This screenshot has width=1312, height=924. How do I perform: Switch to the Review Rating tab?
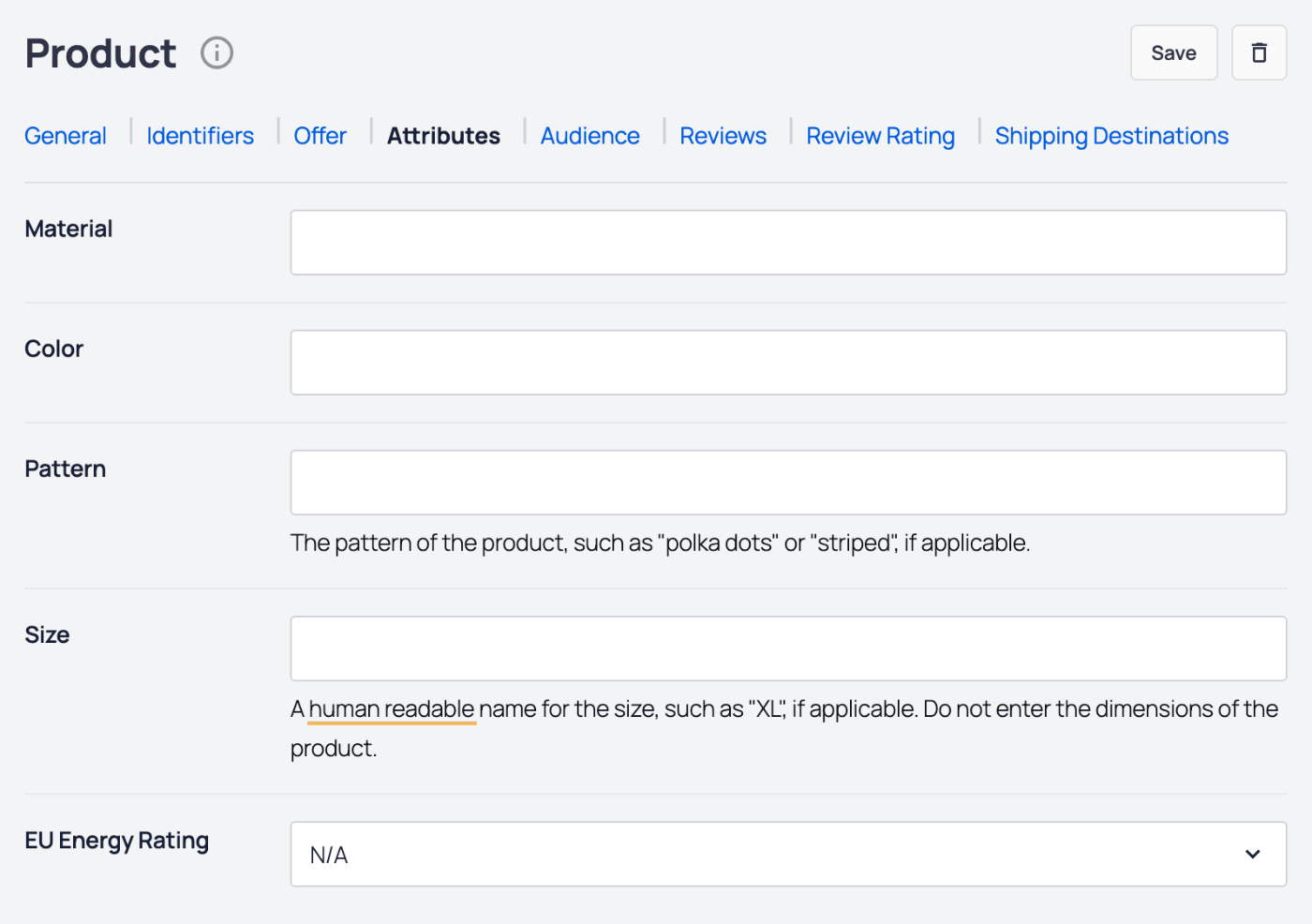[x=880, y=135]
